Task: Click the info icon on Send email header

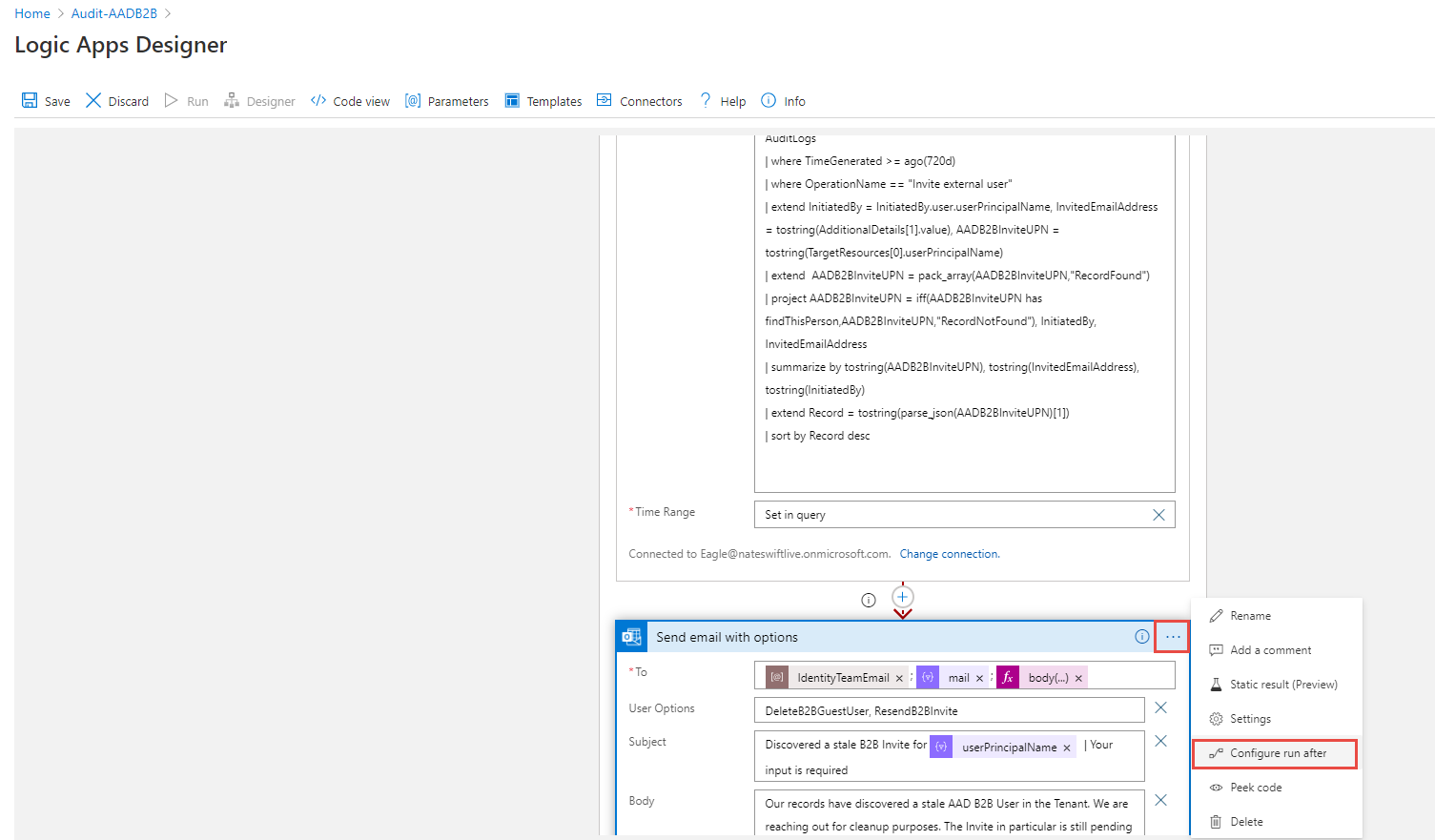Action: [x=1142, y=637]
